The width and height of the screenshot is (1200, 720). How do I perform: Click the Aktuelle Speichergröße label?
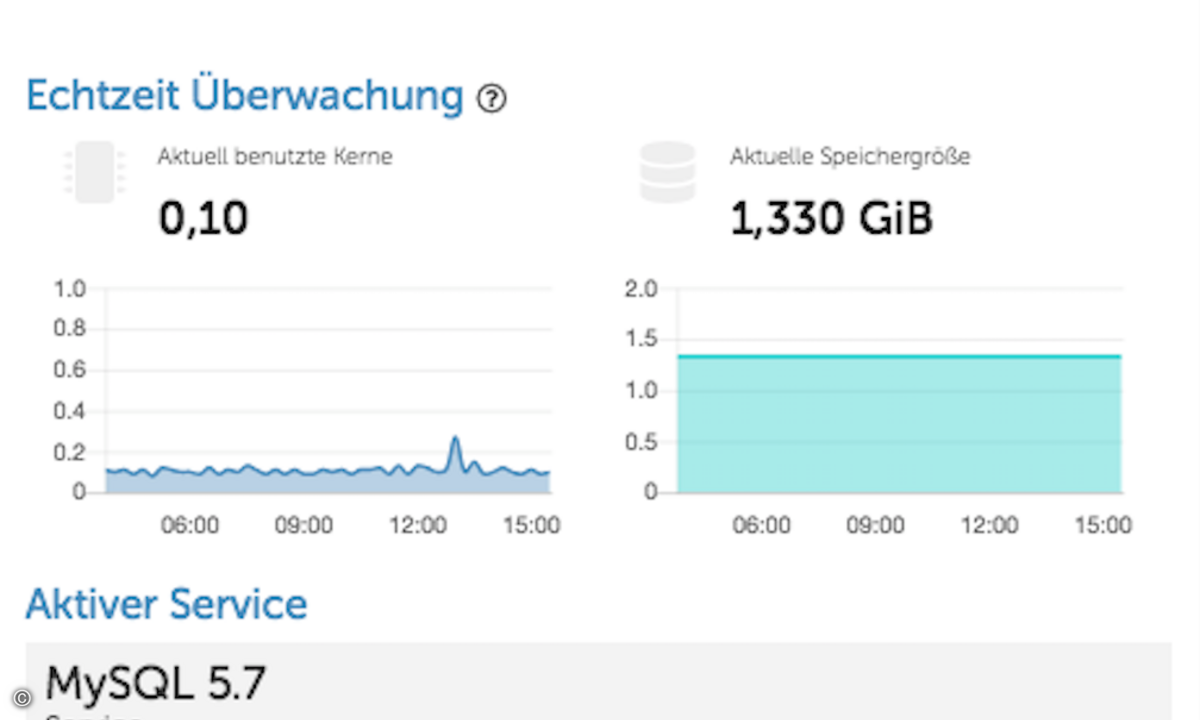click(x=850, y=157)
